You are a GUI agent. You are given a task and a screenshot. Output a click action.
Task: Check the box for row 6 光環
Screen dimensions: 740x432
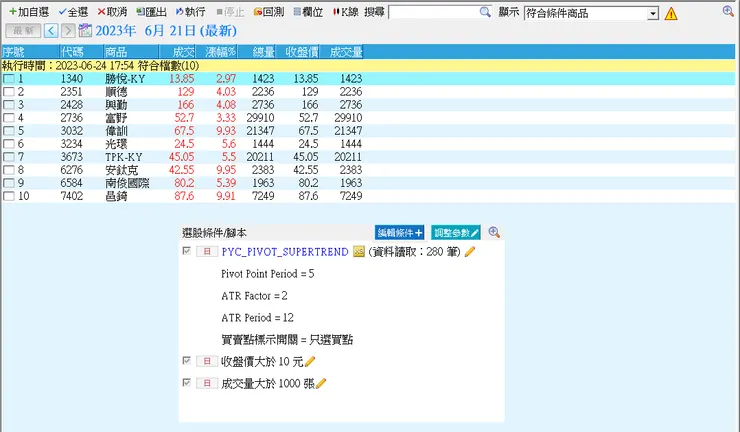pyautogui.click(x=8, y=144)
